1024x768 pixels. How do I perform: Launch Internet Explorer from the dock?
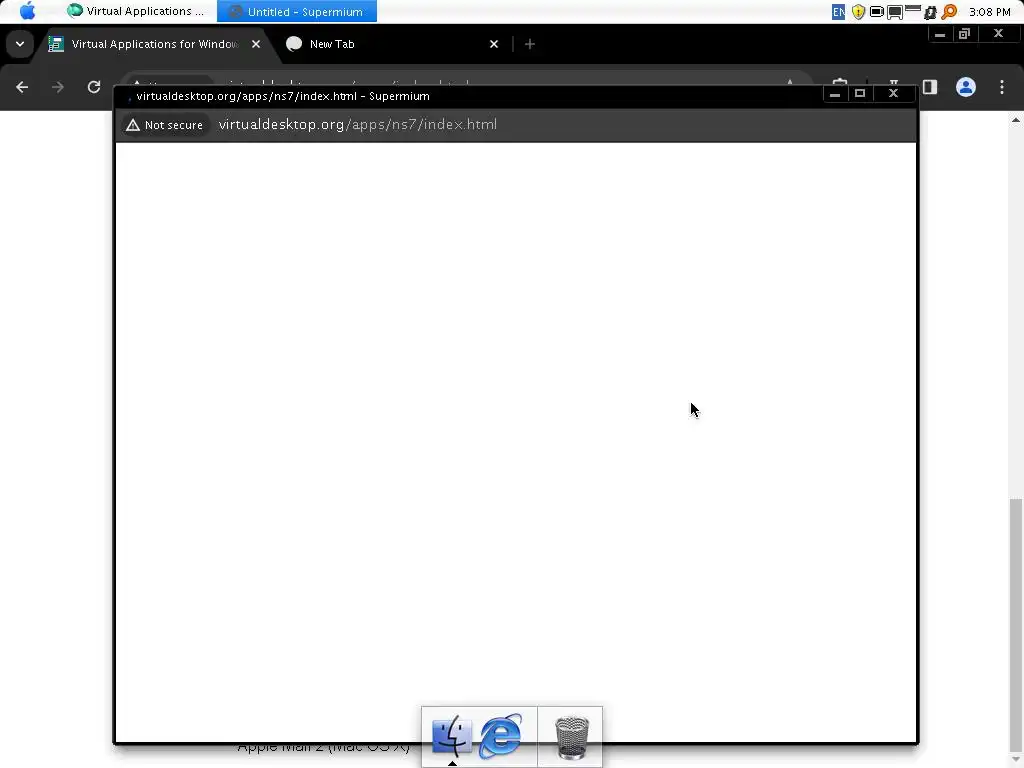[502, 736]
